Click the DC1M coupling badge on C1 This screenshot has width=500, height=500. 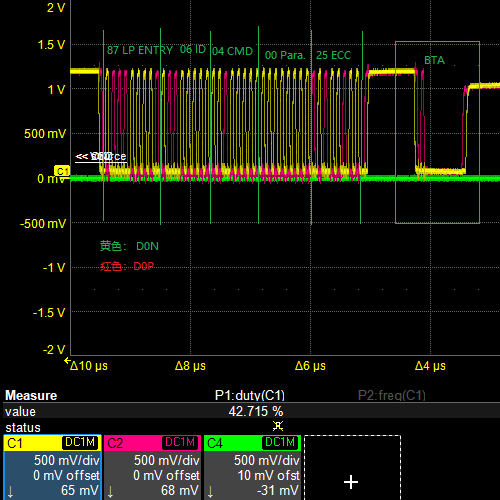click(80, 442)
